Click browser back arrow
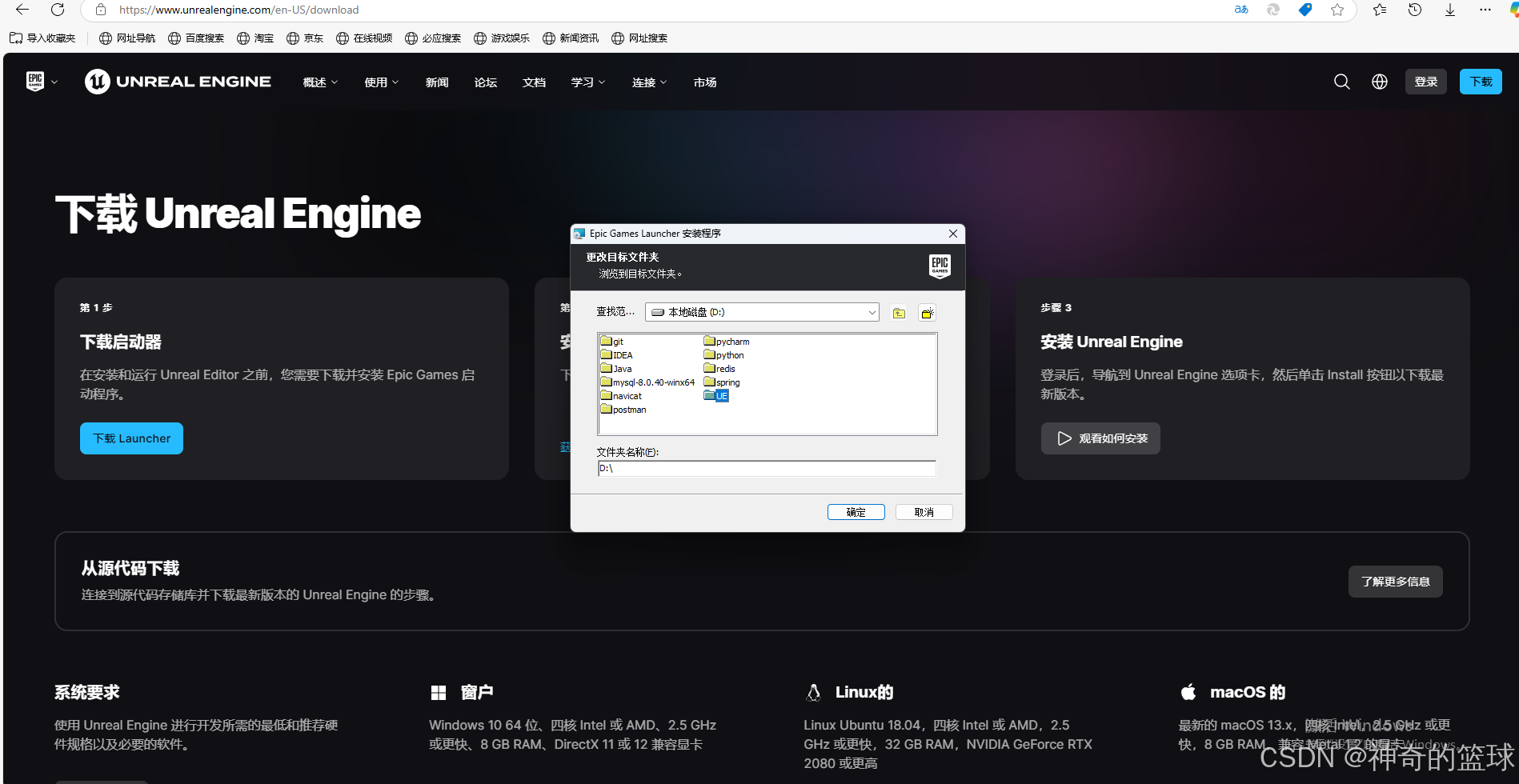The height and width of the screenshot is (784, 1519). 22,10
